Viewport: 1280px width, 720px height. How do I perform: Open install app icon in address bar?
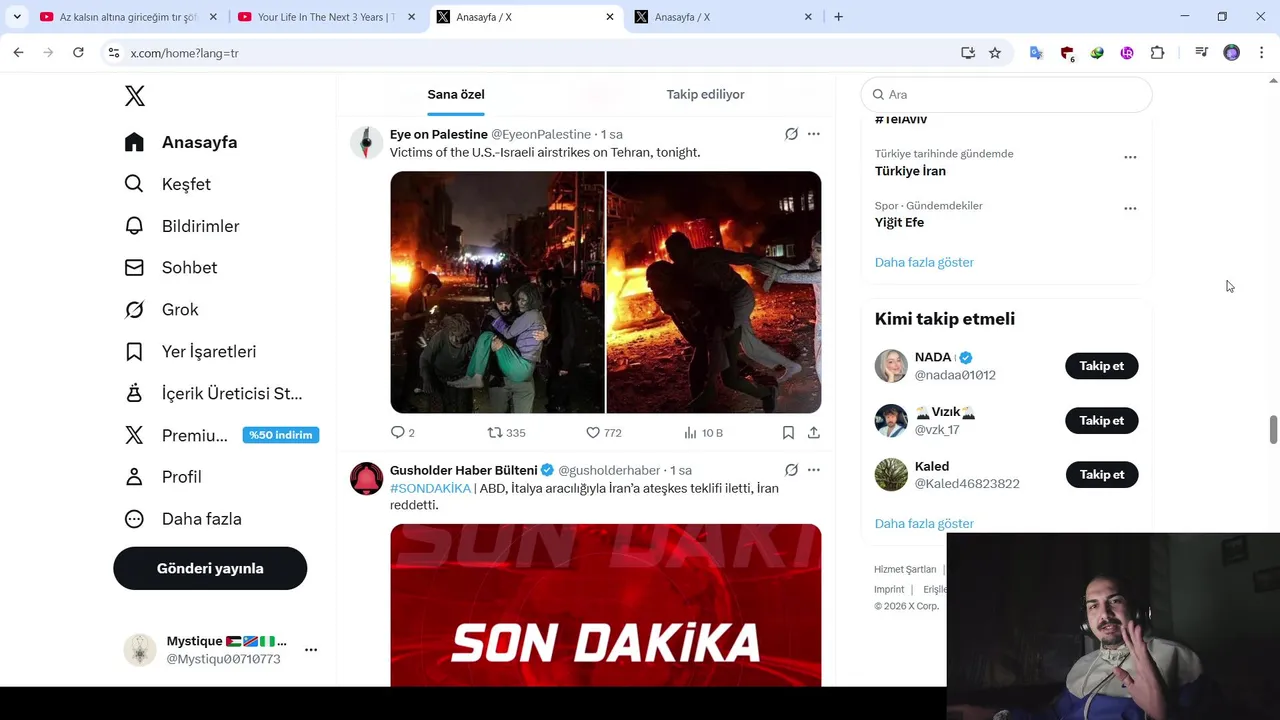point(968,53)
